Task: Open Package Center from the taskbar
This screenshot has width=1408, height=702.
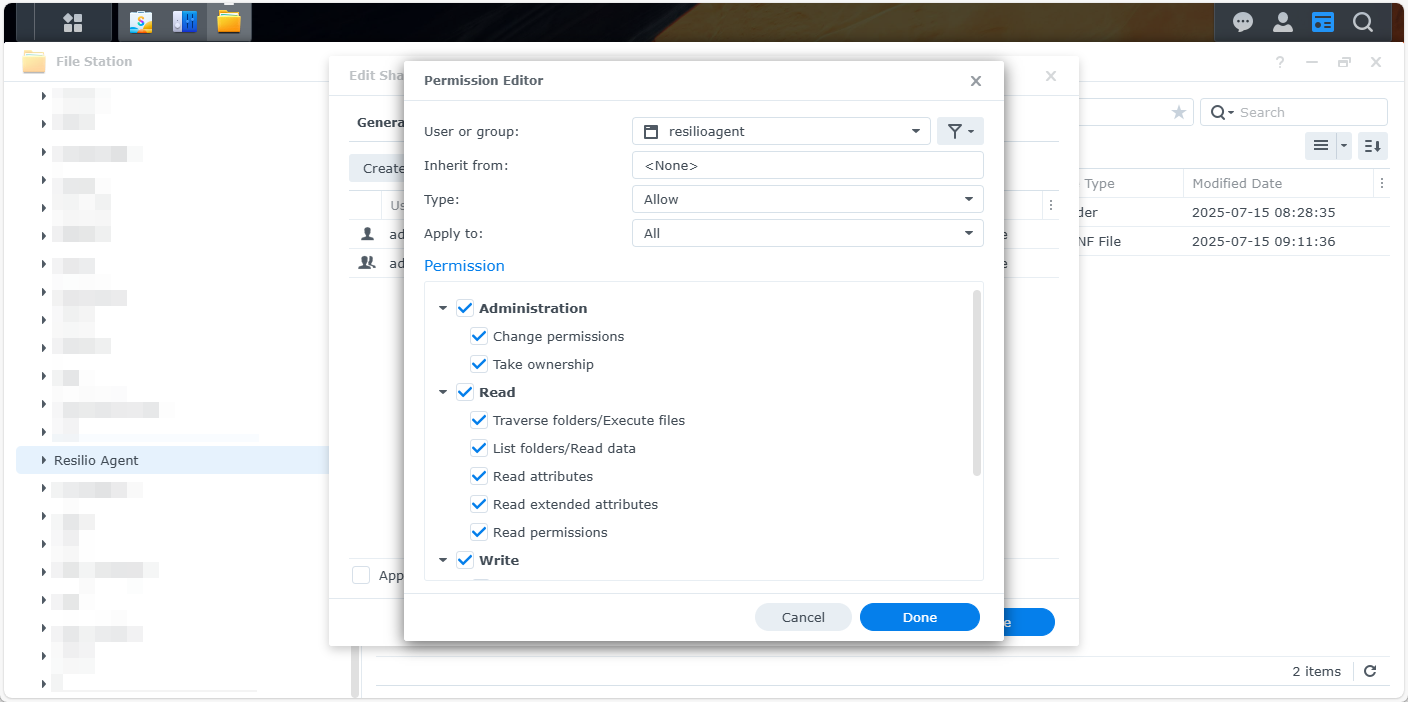Action: tap(141, 22)
